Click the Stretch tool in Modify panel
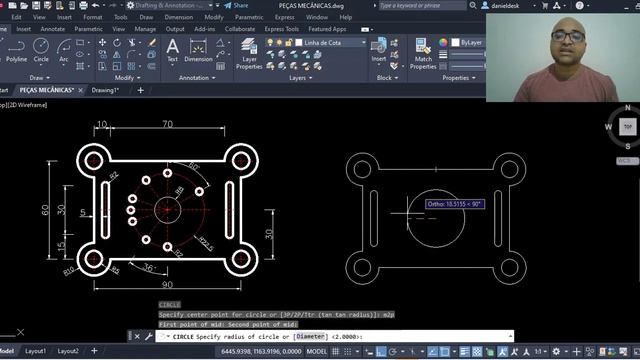The width and height of the screenshot is (640, 360). click(102, 66)
